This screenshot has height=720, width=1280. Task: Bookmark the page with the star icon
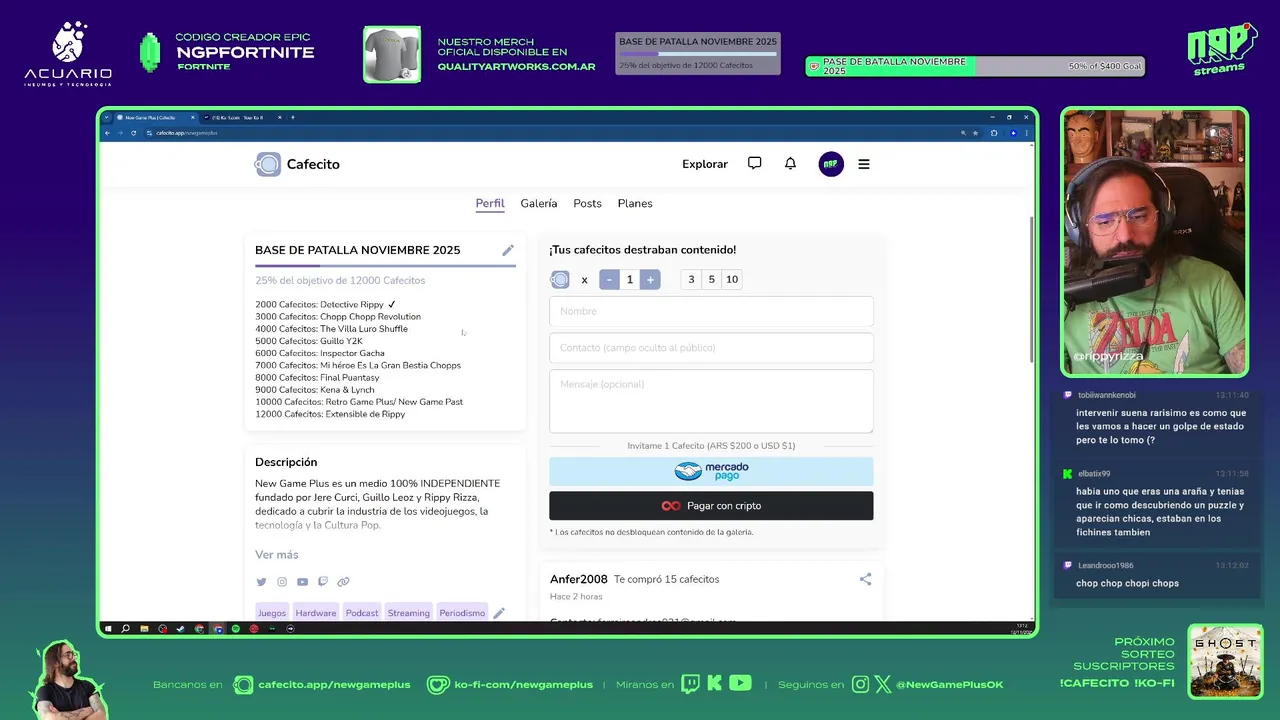coord(975,133)
